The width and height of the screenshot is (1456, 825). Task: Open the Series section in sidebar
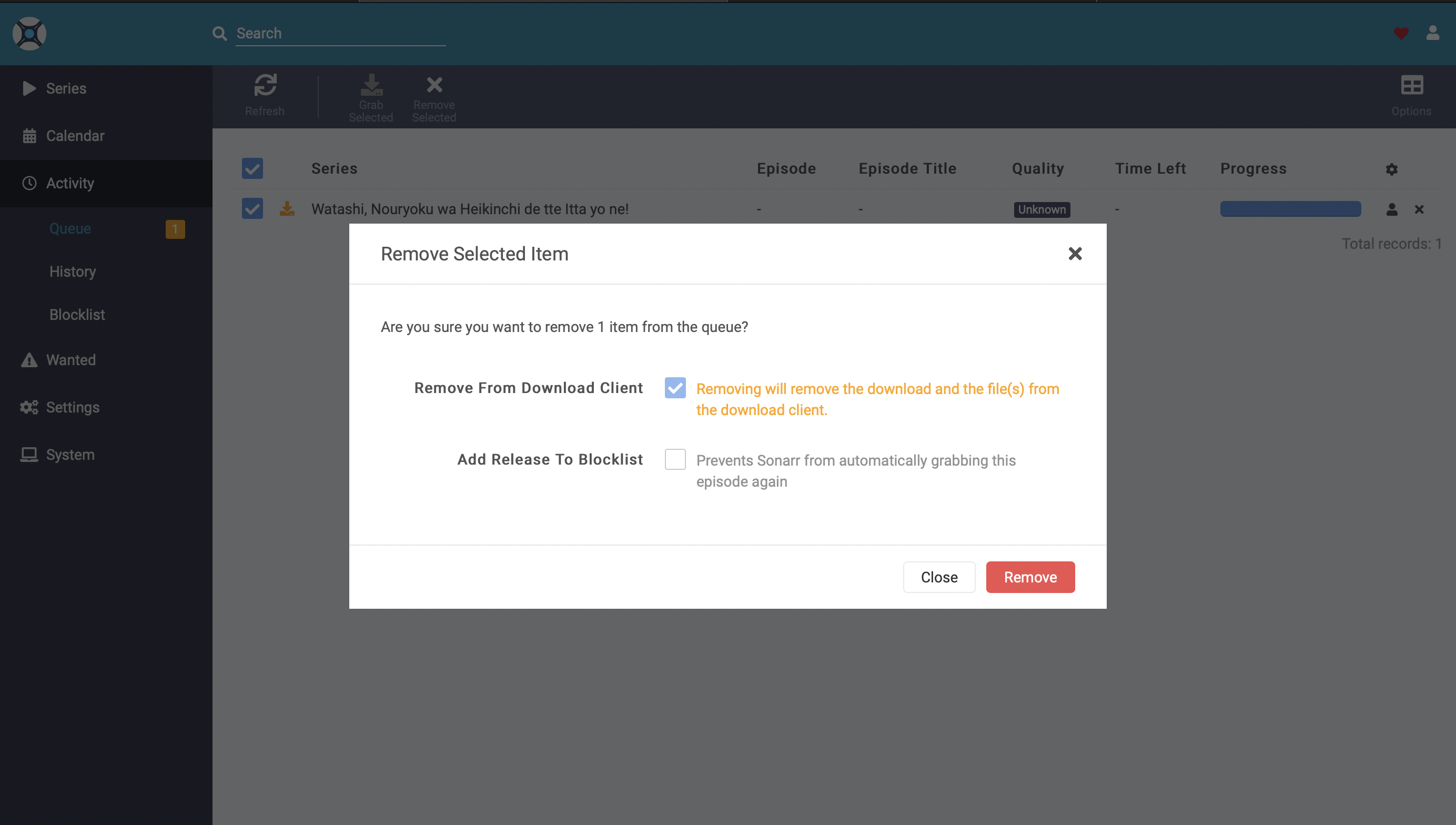click(66, 88)
